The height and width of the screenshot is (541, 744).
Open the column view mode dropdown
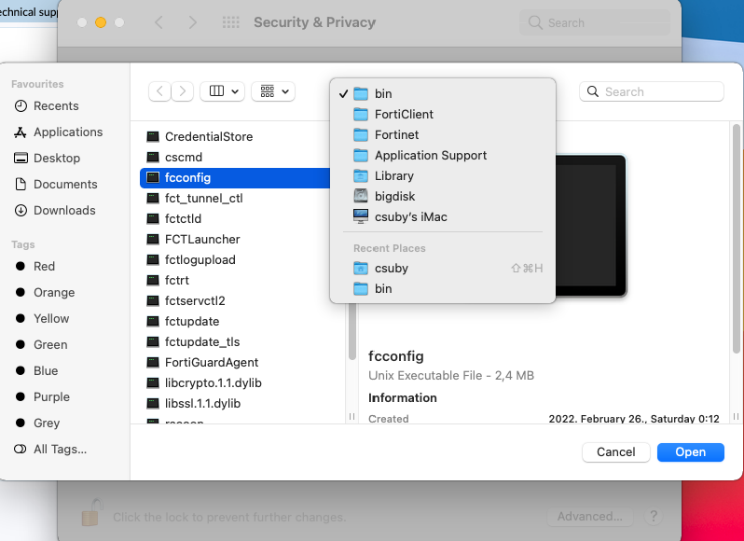222,92
